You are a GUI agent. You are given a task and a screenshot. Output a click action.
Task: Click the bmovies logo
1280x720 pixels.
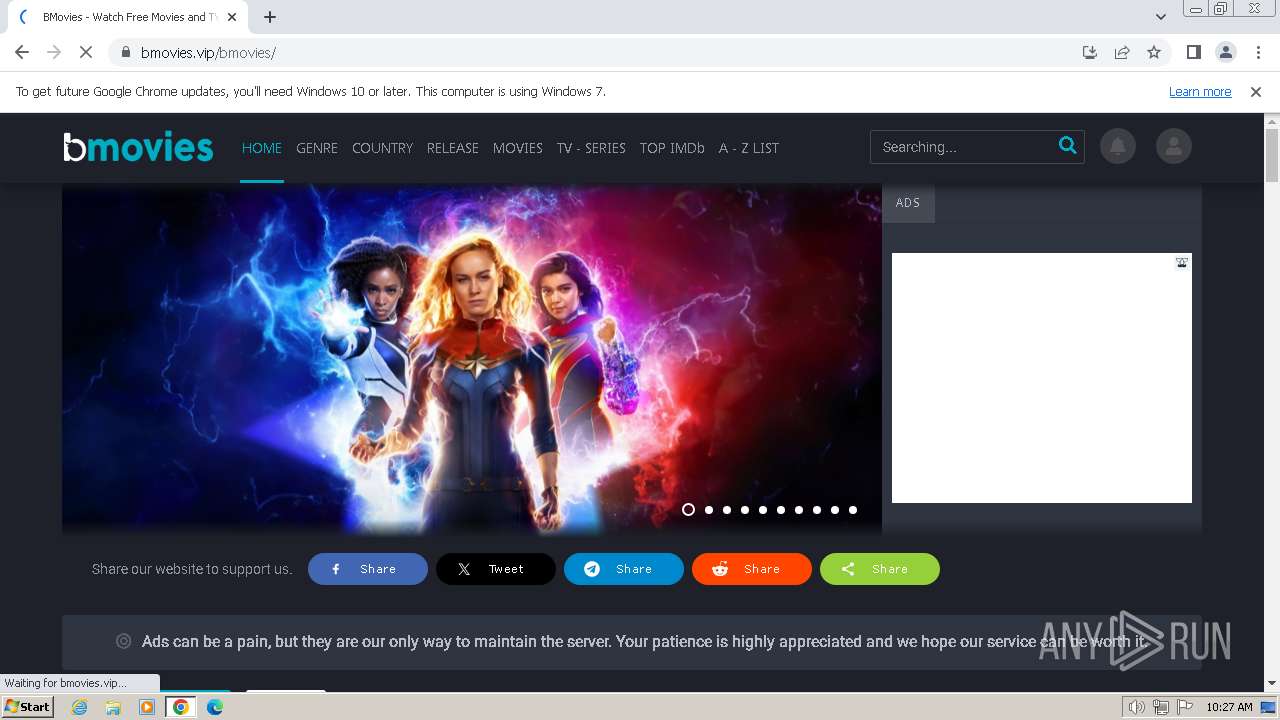(138, 147)
